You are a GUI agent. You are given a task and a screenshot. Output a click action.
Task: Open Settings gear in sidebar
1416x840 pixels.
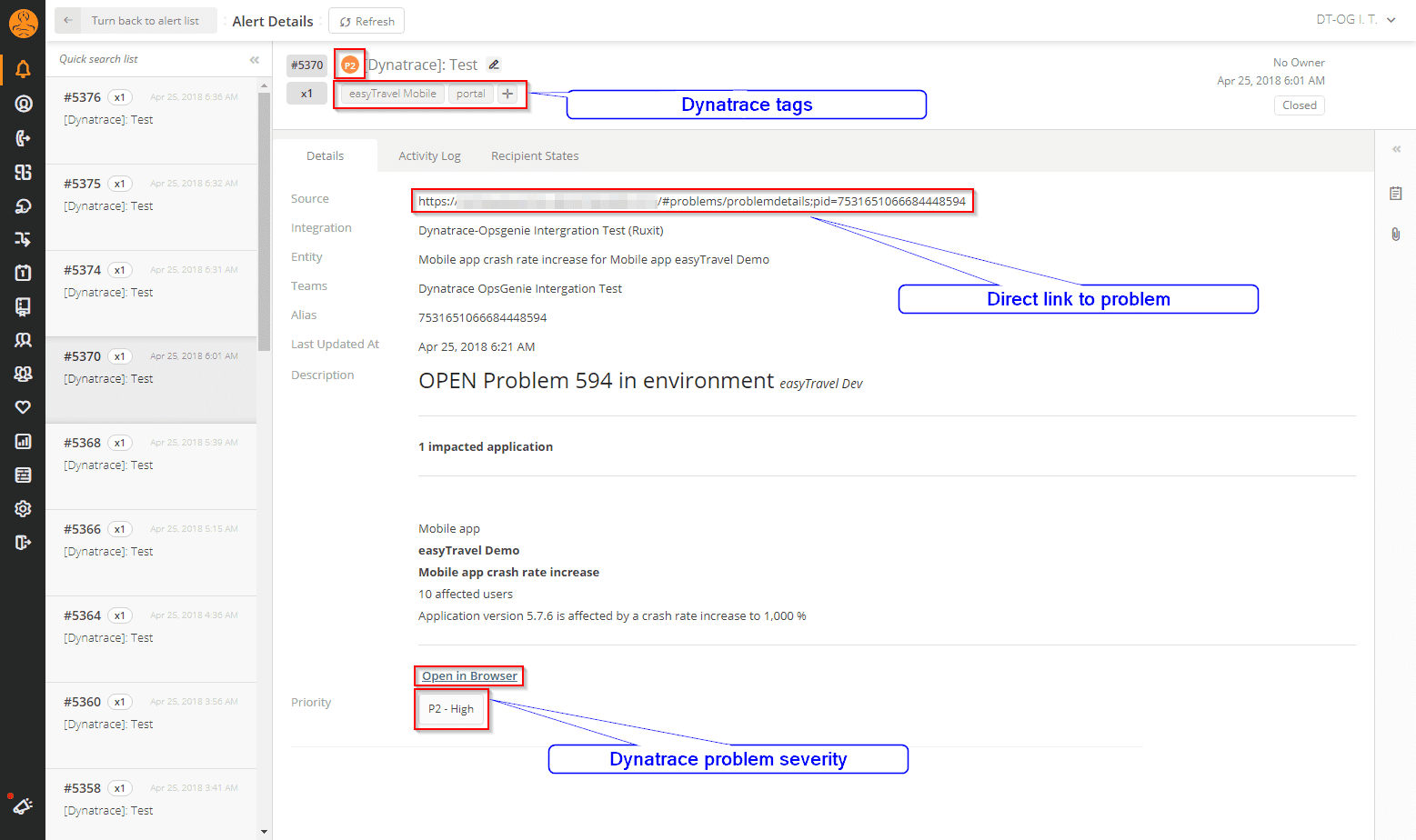tap(23, 509)
